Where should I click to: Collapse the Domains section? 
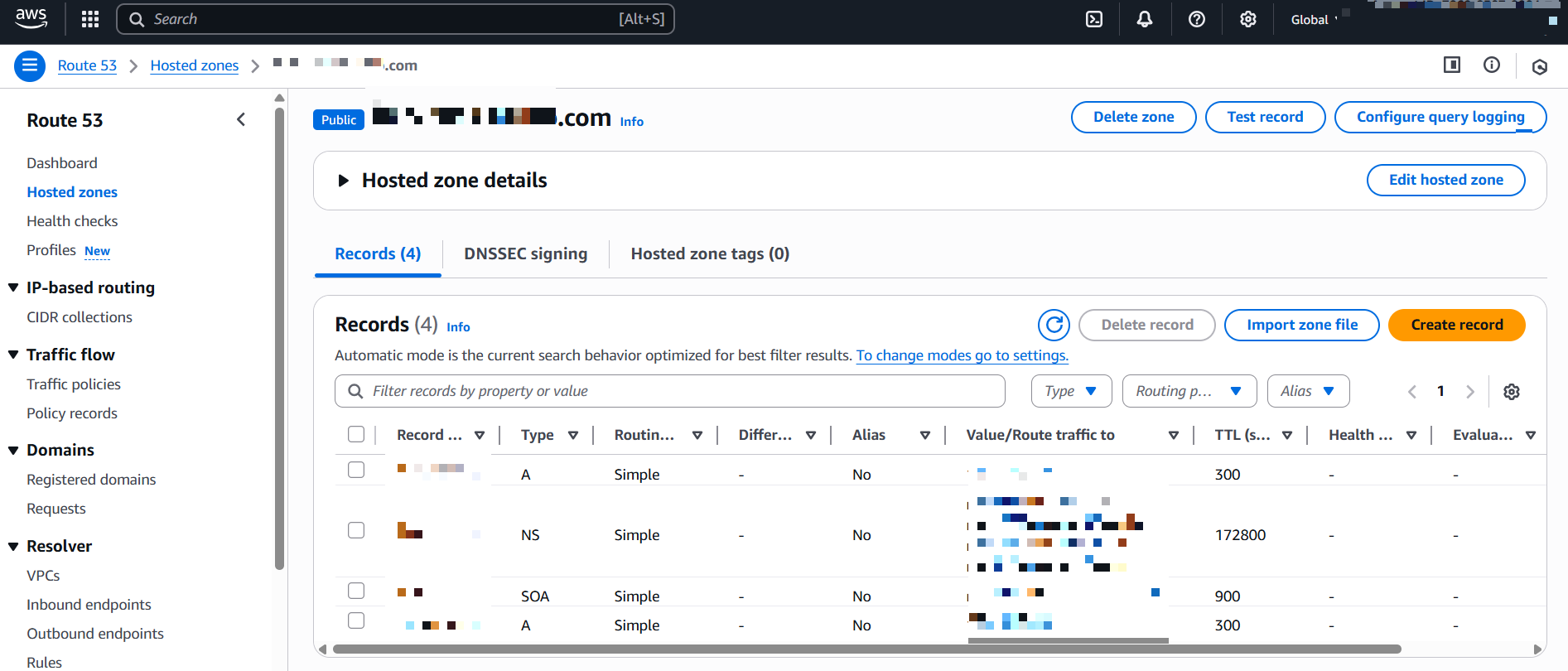point(13,451)
